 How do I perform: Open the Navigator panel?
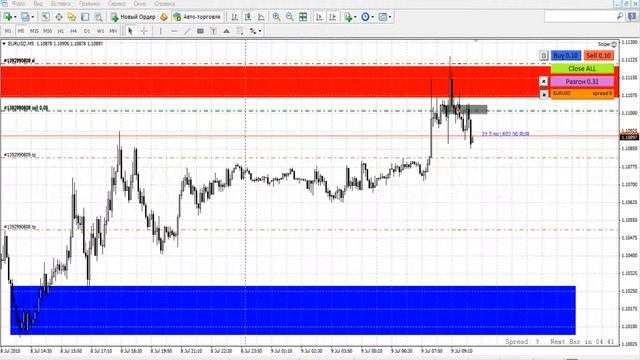72,17
